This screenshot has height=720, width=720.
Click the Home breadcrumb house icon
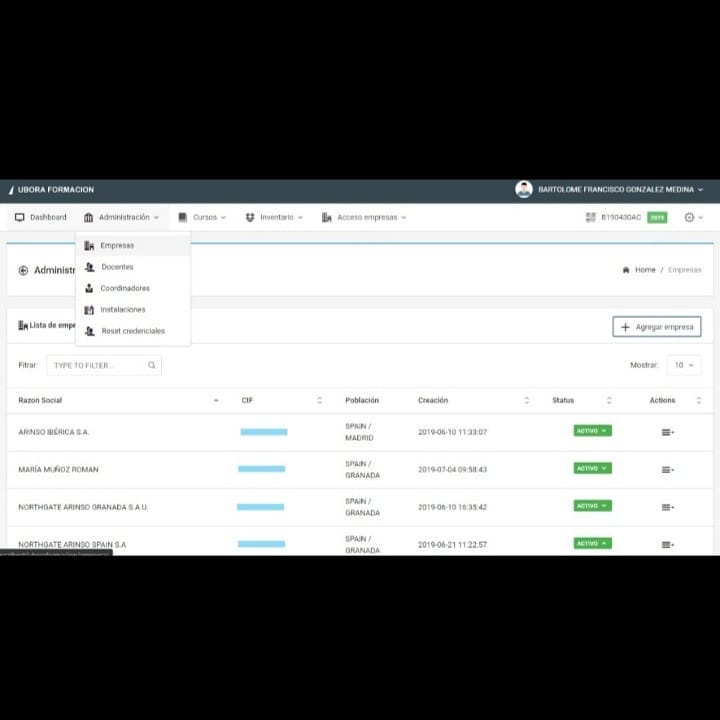pos(626,270)
